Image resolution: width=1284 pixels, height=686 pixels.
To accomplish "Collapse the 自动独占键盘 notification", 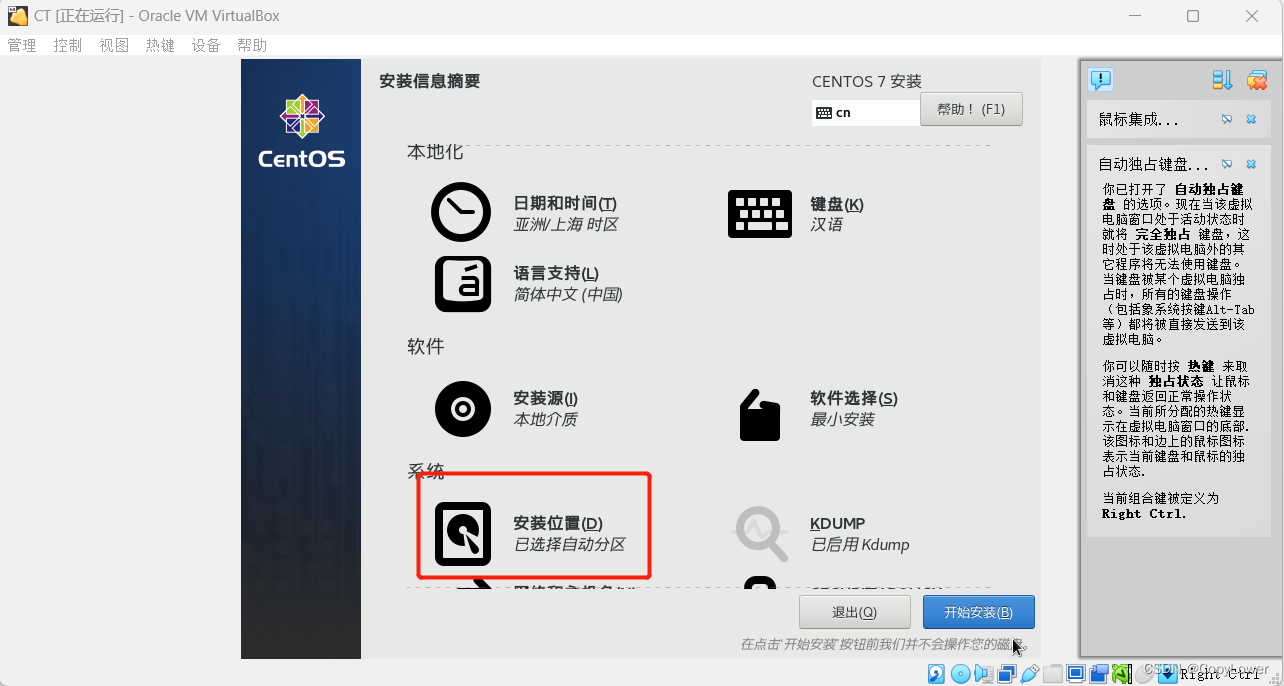I will click(x=1153, y=164).
